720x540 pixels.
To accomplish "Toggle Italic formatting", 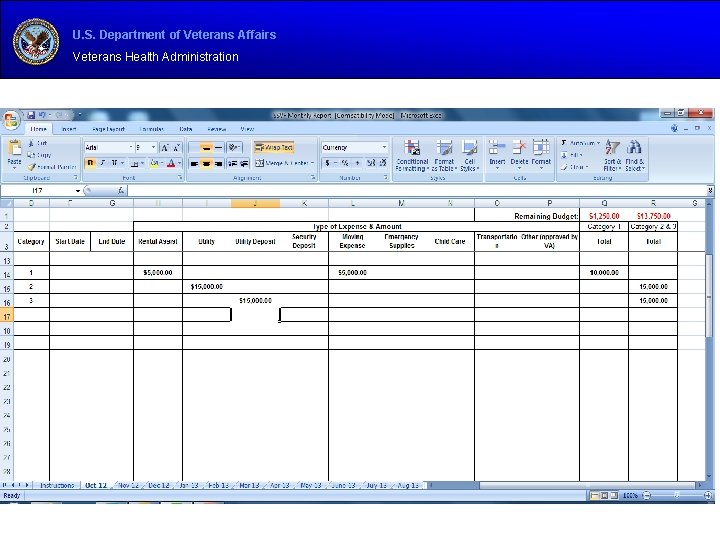I will pos(102,163).
